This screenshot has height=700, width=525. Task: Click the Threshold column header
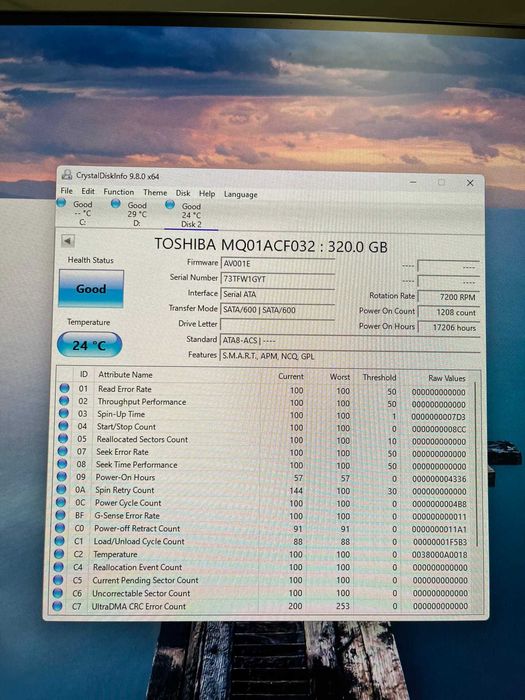tap(379, 377)
